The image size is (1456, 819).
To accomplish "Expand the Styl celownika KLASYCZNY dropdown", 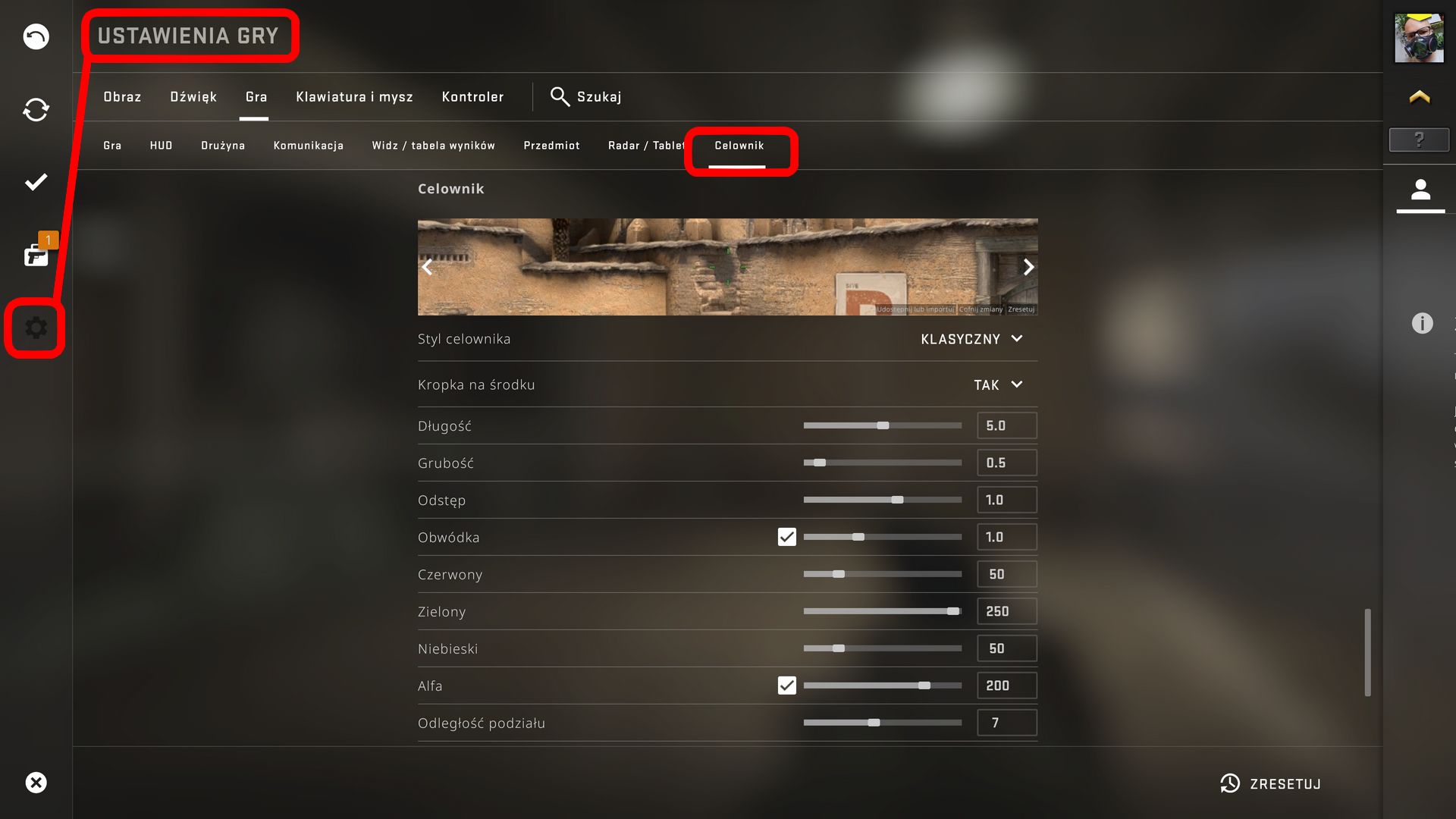I will [x=972, y=339].
